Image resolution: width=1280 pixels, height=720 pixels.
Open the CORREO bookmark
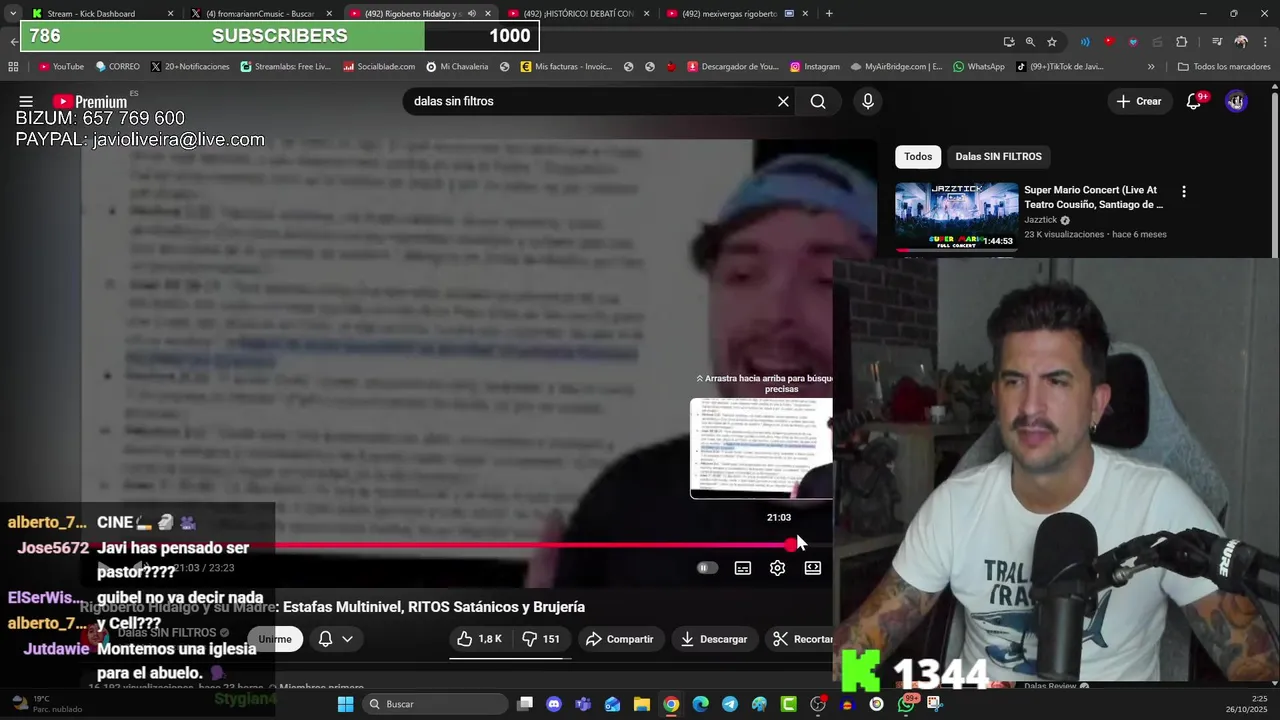tap(117, 67)
